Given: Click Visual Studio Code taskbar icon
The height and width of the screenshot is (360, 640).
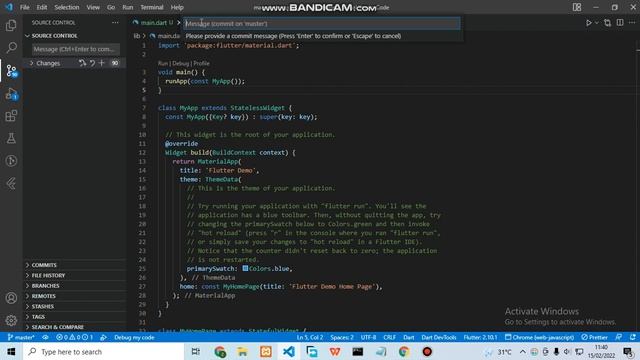Looking at the screenshot, I should pos(289,351).
